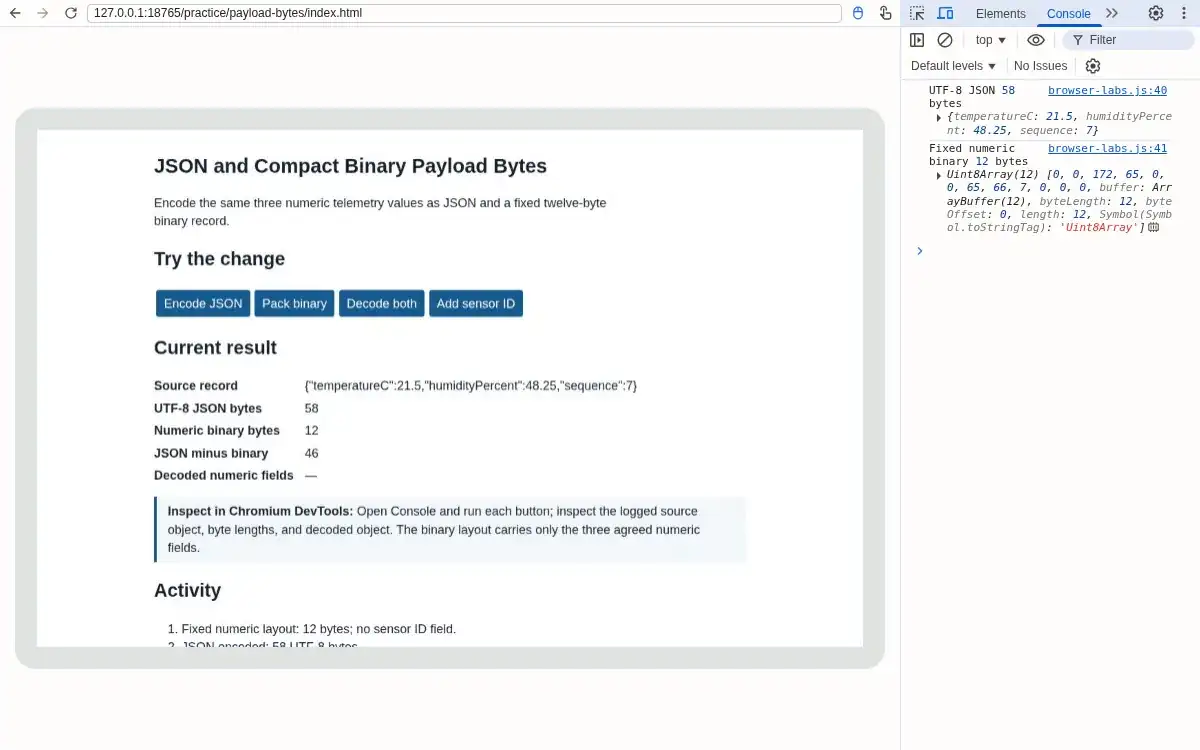
Task: Open browser-labs.js:40 source link
Action: click(1107, 91)
